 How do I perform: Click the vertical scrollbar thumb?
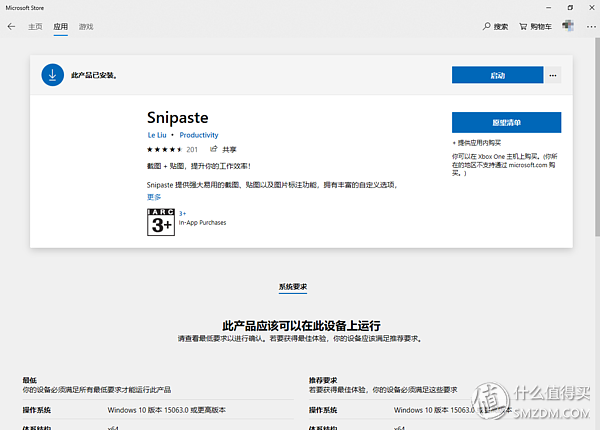click(597, 136)
